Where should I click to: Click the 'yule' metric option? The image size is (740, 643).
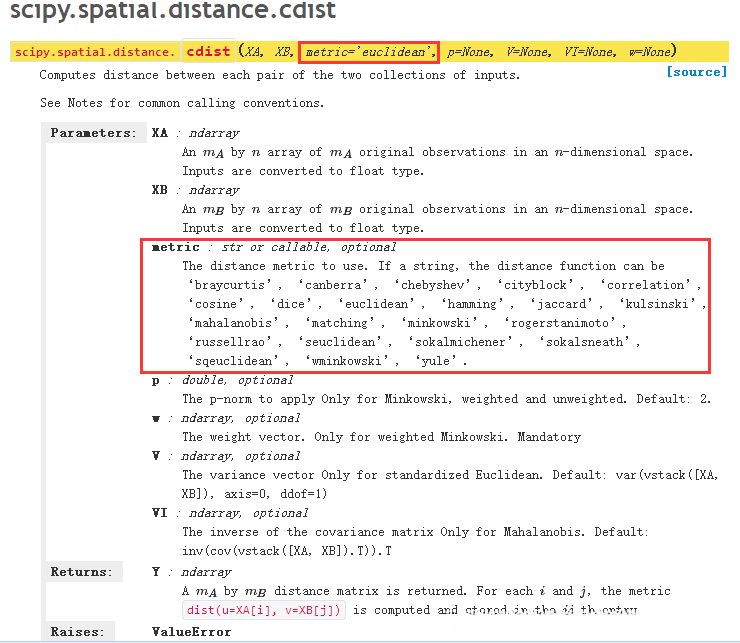click(436, 361)
